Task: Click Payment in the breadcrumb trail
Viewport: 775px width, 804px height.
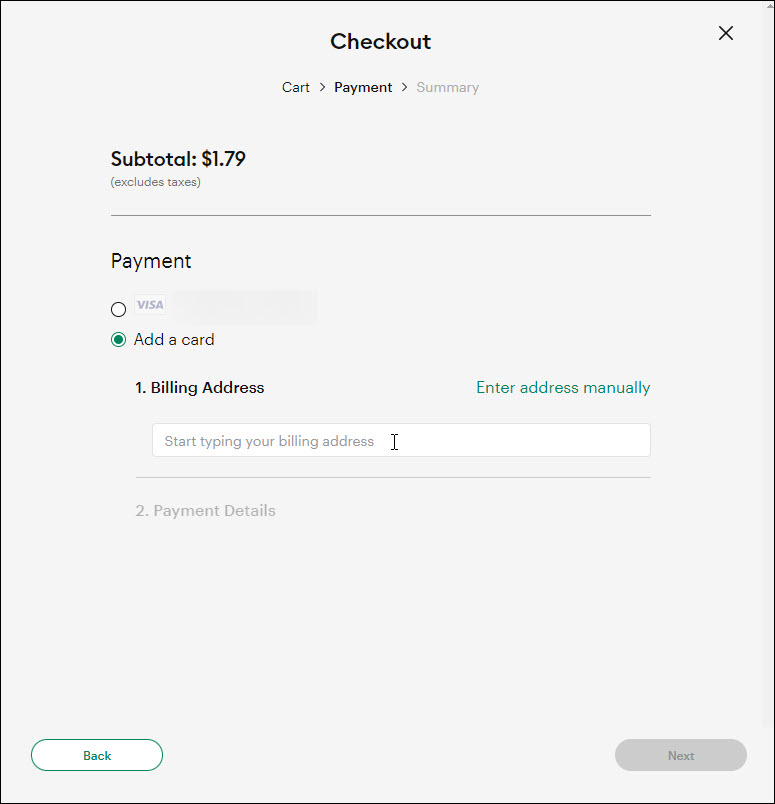Action: click(363, 87)
